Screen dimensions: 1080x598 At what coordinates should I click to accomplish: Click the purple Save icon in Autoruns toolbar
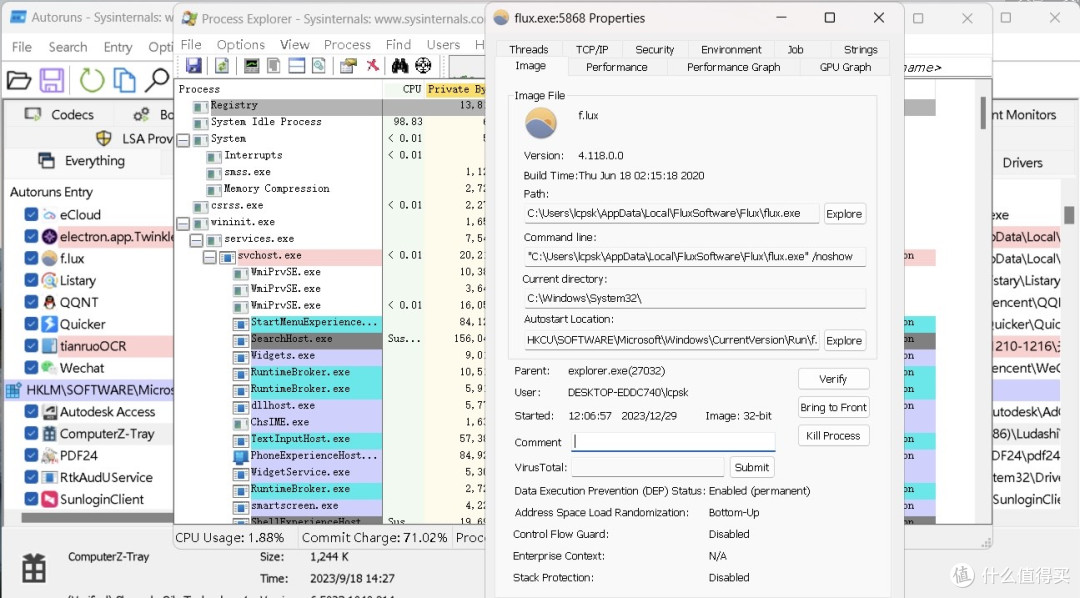click(x=52, y=81)
